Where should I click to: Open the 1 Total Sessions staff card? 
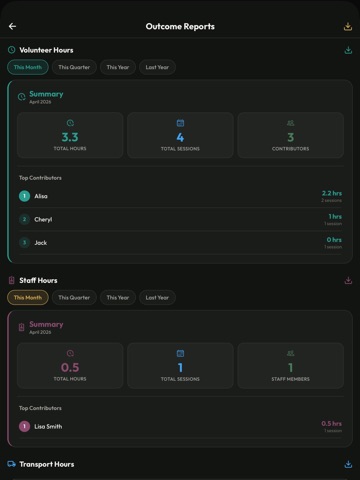[180, 365]
